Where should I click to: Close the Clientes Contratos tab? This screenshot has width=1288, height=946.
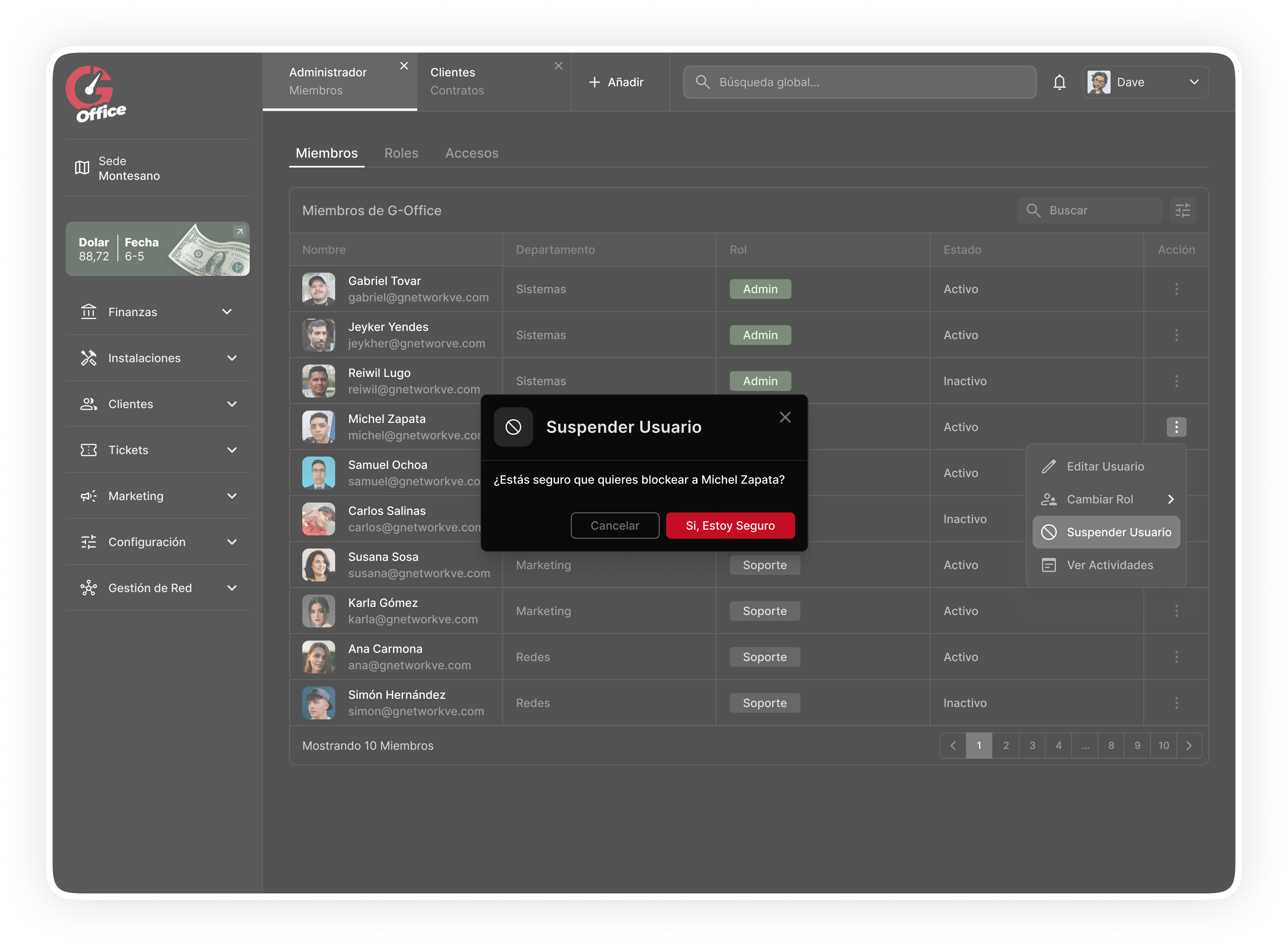[558, 66]
